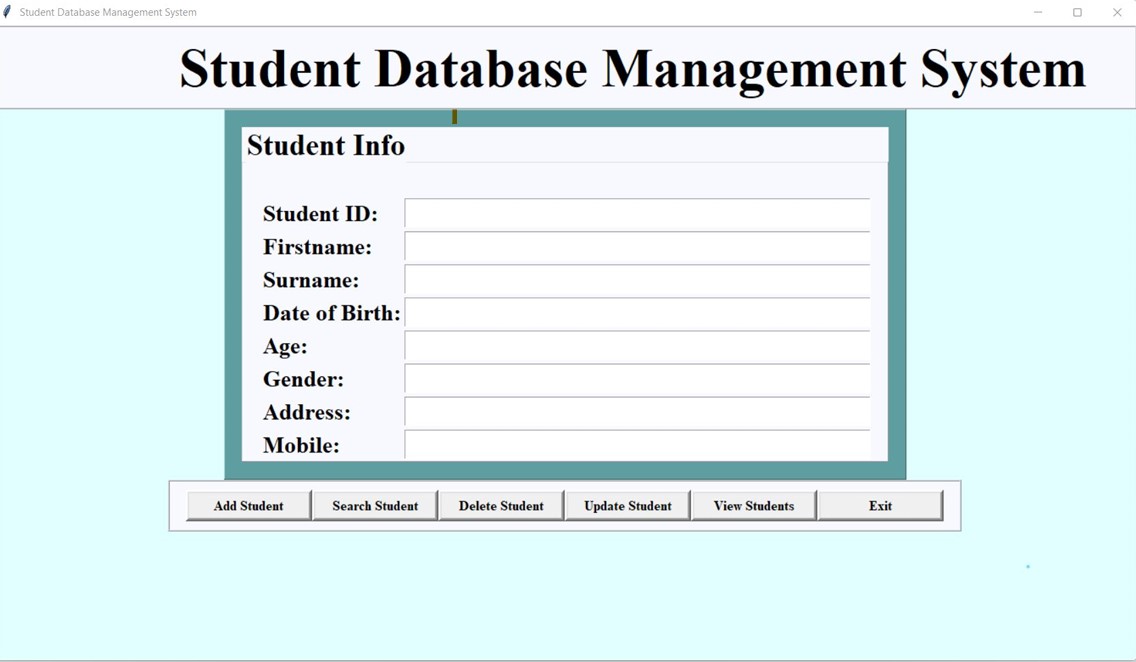Focus the Age entry field
1136x662 pixels.
pyautogui.click(x=637, y=346)
